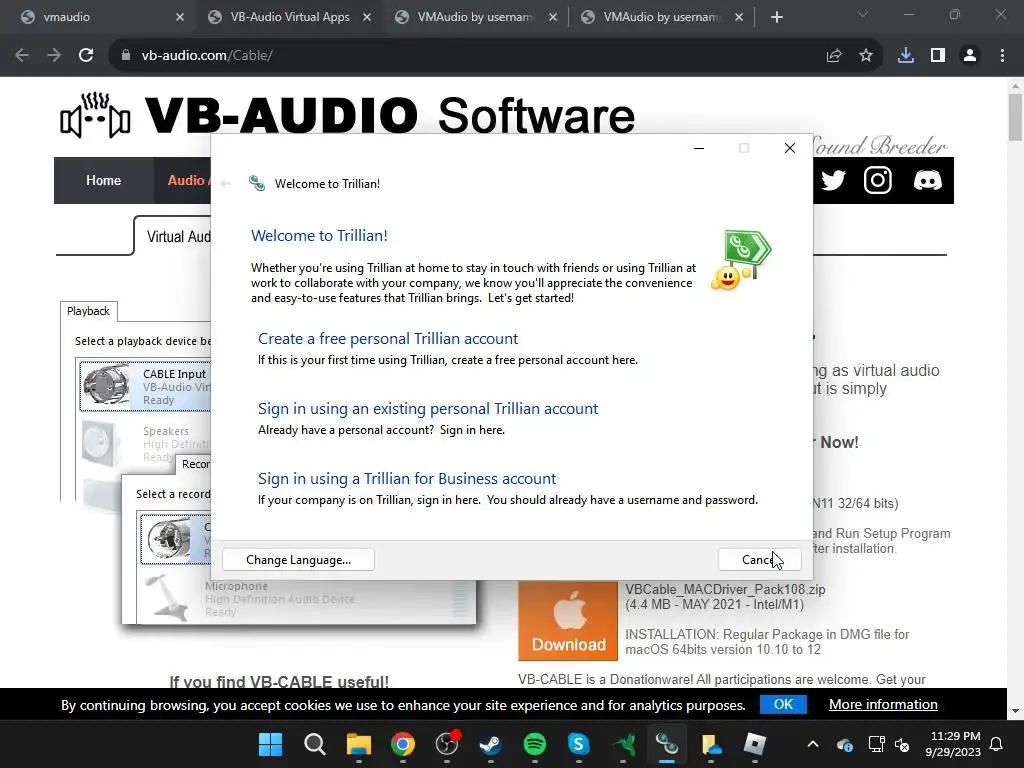This screenshot has height=768, width=1024.
Task: Click the VB-Audio speaker logo
Action: (95, 116)
